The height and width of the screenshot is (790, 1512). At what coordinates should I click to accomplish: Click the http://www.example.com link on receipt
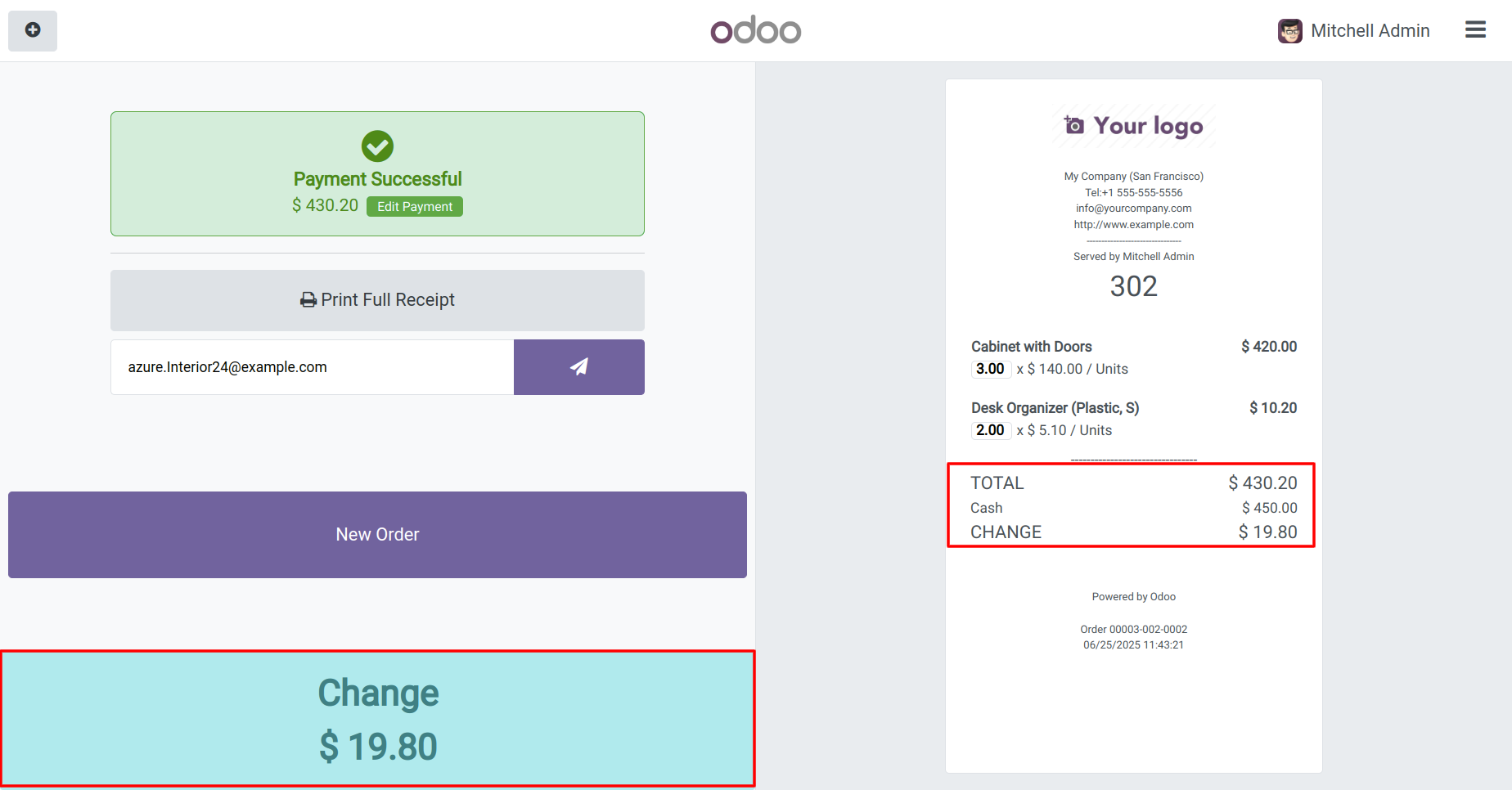click(x=1133, y=225)
